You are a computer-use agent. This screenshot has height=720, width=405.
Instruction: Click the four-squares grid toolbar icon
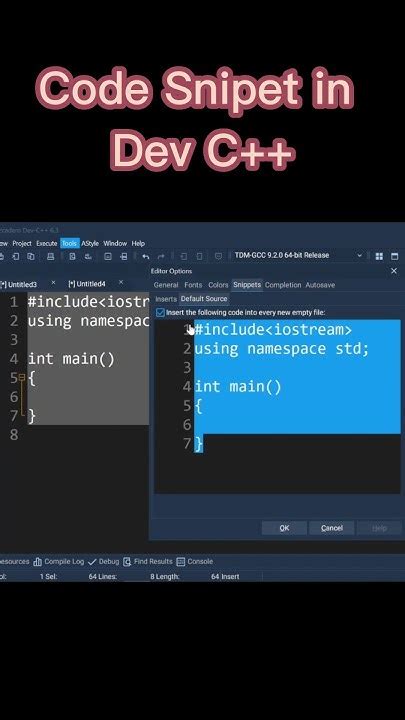tap(379, 256)
